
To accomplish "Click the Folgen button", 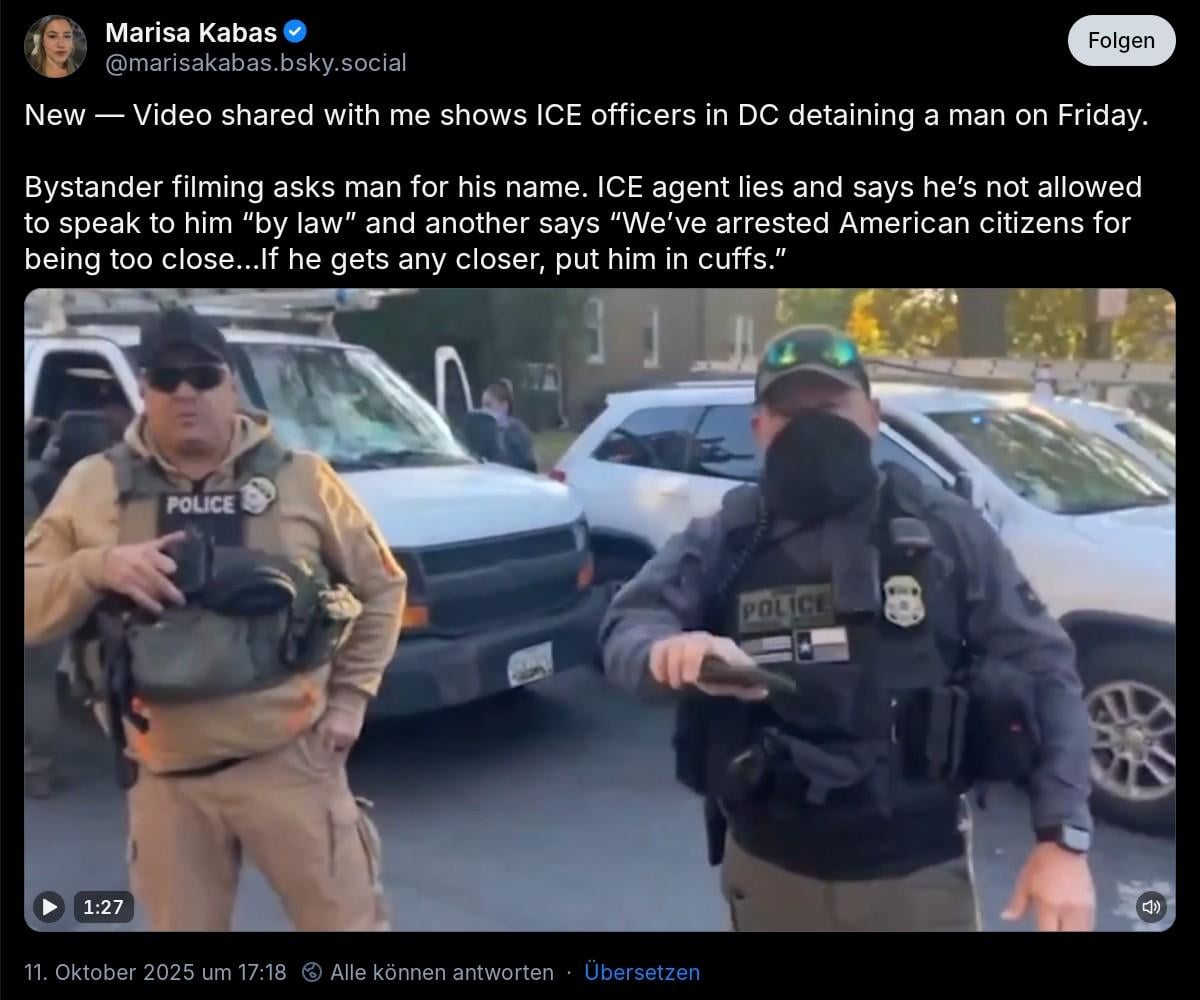I will pyautogui.click(x=1121, y=41).
